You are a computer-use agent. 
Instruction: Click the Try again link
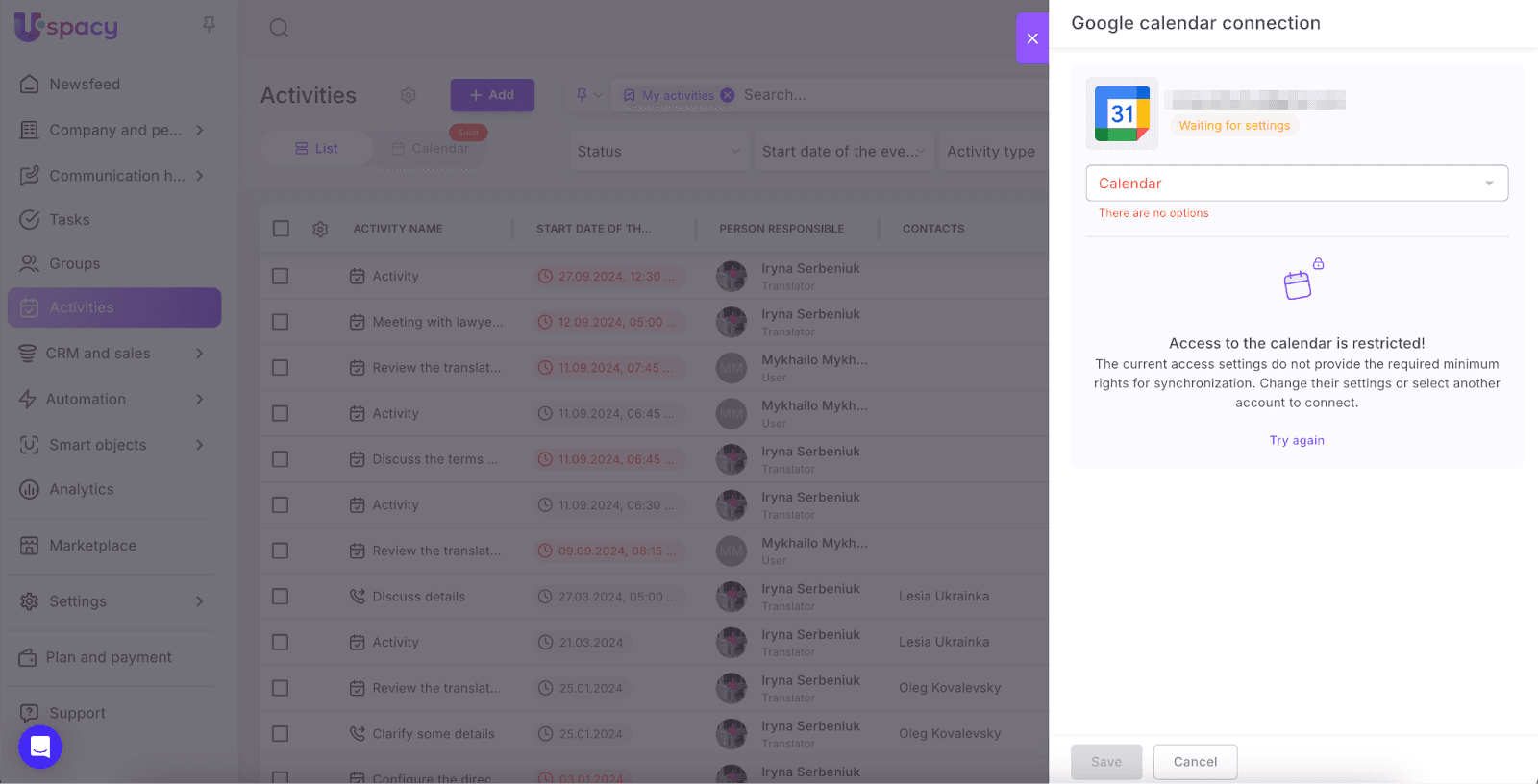pyautogui.click(x=1297, y=440)
